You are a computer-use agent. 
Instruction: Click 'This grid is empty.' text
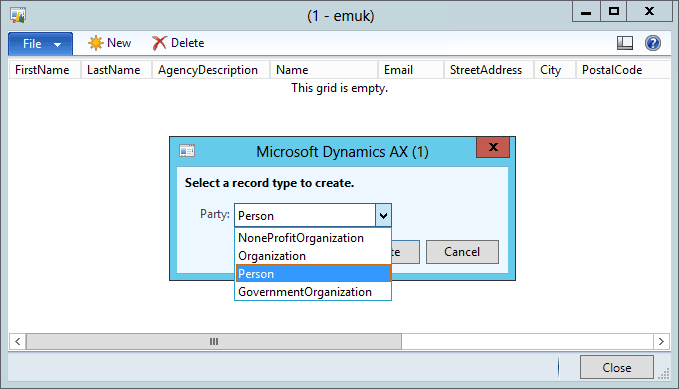point(340,88)
